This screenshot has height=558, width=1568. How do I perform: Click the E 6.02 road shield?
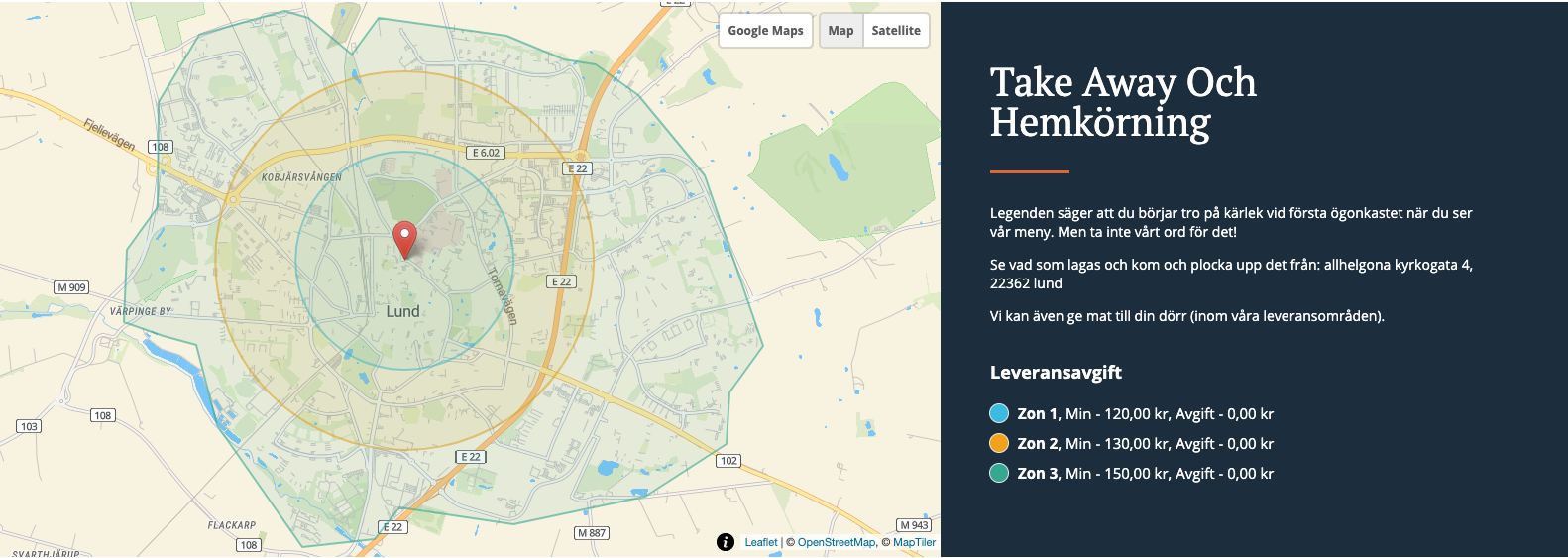point(486,153)
